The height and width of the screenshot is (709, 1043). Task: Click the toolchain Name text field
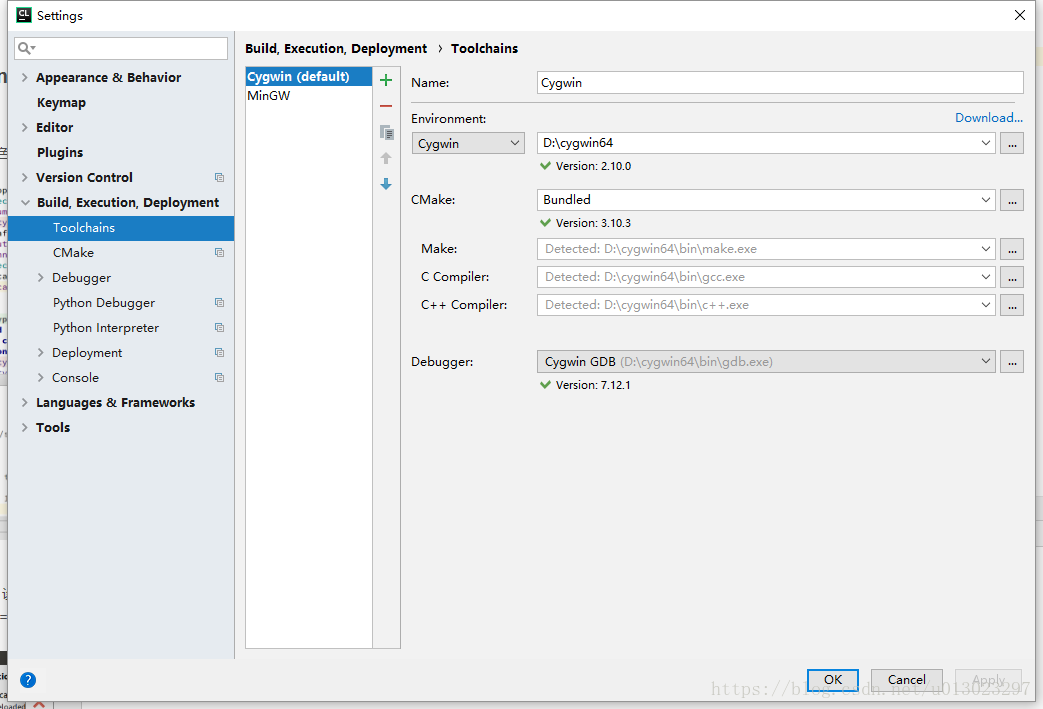pos(780,83)
